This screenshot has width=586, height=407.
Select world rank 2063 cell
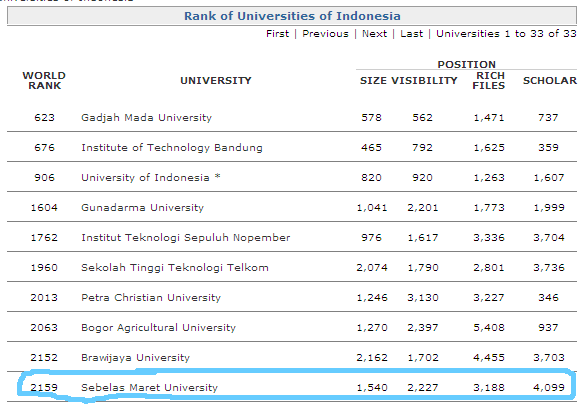tap(44, 328)
